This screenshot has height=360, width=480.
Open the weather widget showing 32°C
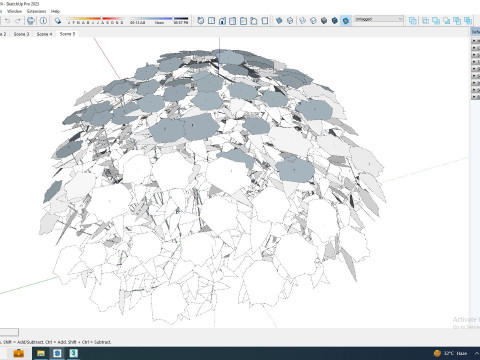pos(450,353)
